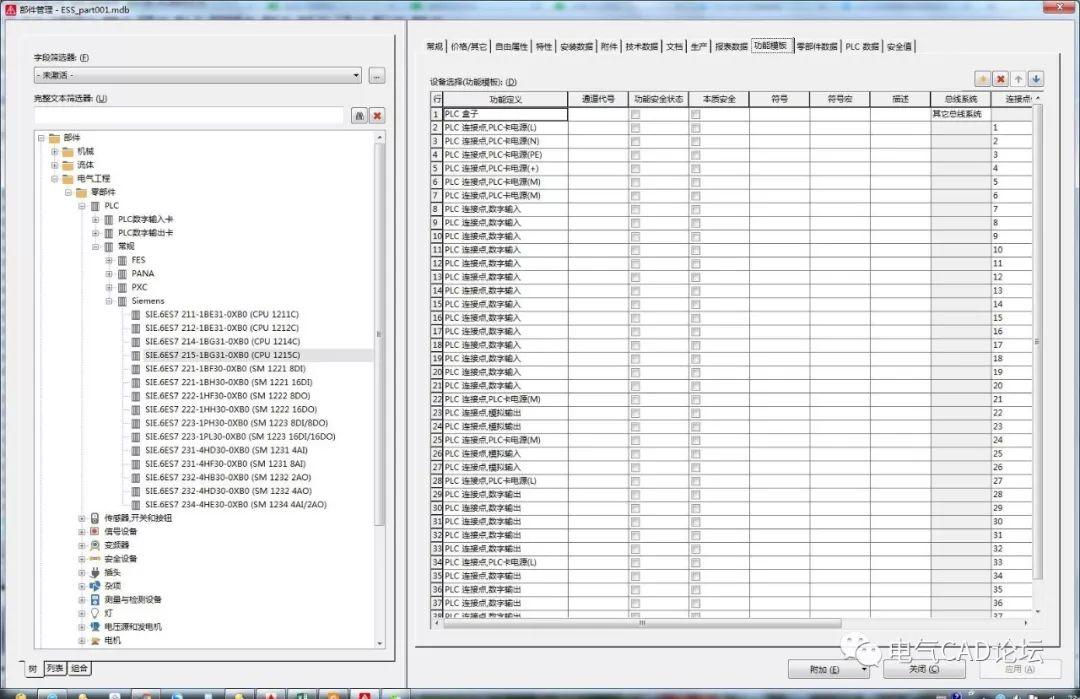Viewport: 1080px width, 699px height.
Task: Switch to the PLC 数据 tab
Action: coord(862,47)
